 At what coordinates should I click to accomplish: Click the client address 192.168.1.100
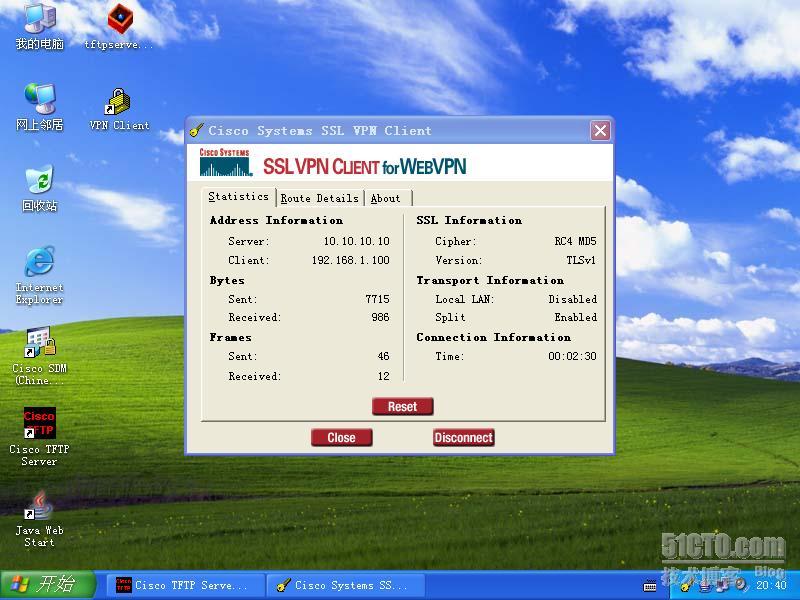coord(351,260)
